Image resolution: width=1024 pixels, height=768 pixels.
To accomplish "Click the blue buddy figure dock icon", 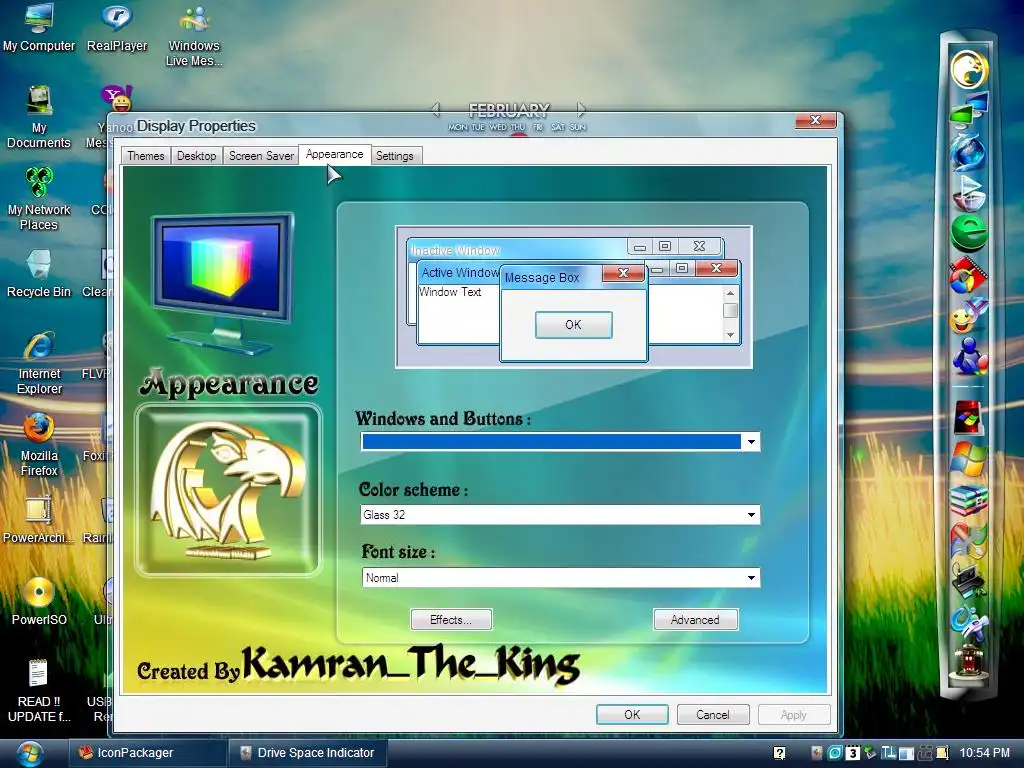I will click(x=969, y=357).
